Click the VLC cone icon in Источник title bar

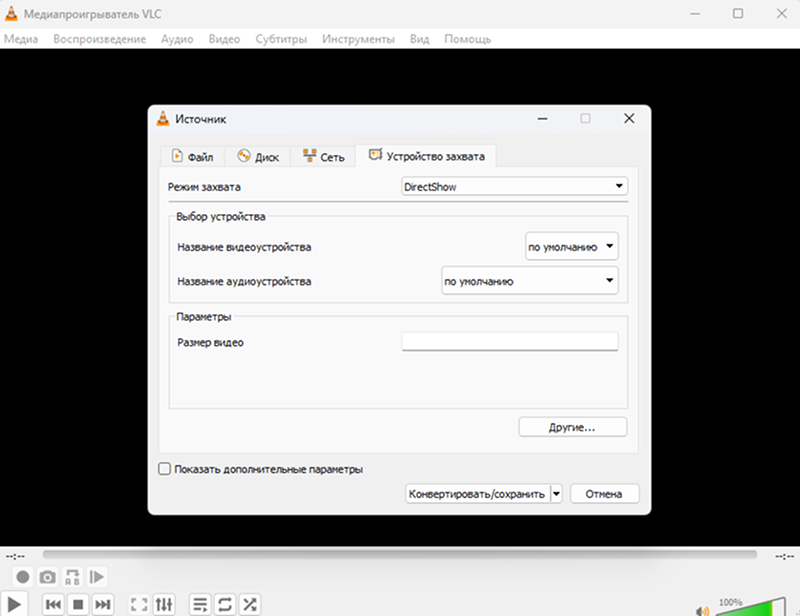tap(163, 118)
